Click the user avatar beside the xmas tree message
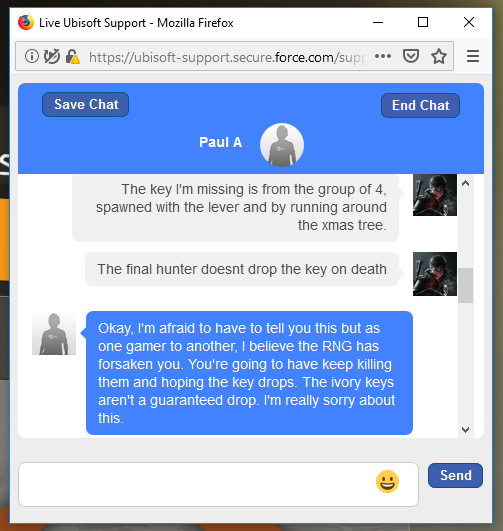This screenshot has height=531, width=503. pyautogui.click(x=435, y=195)
